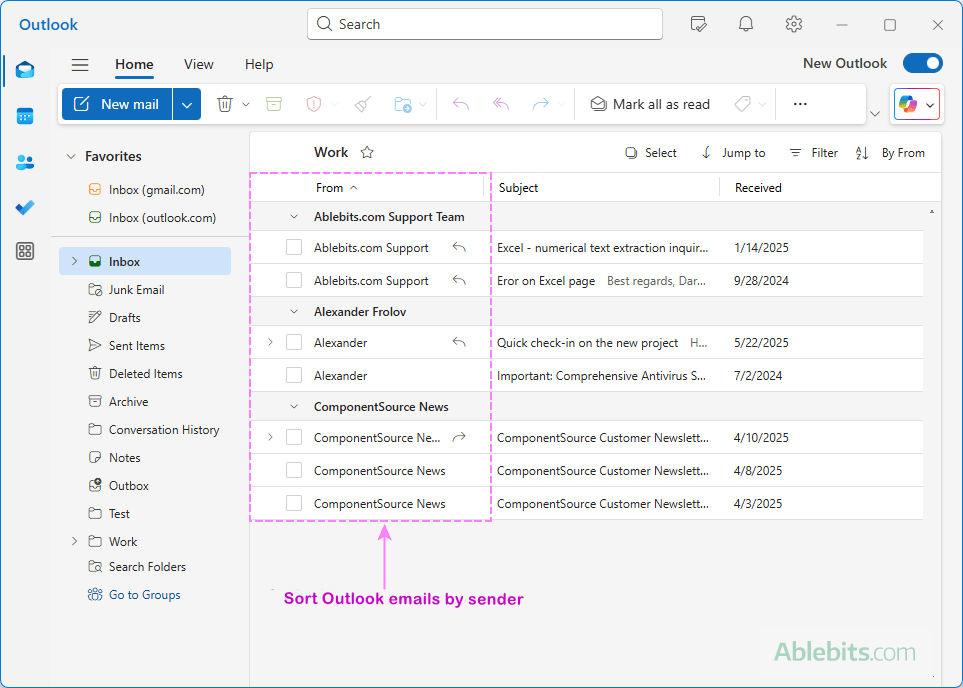Check the checkbox on the Eror on Excel page email
The image size is (963, 688).
coord(293,280)
